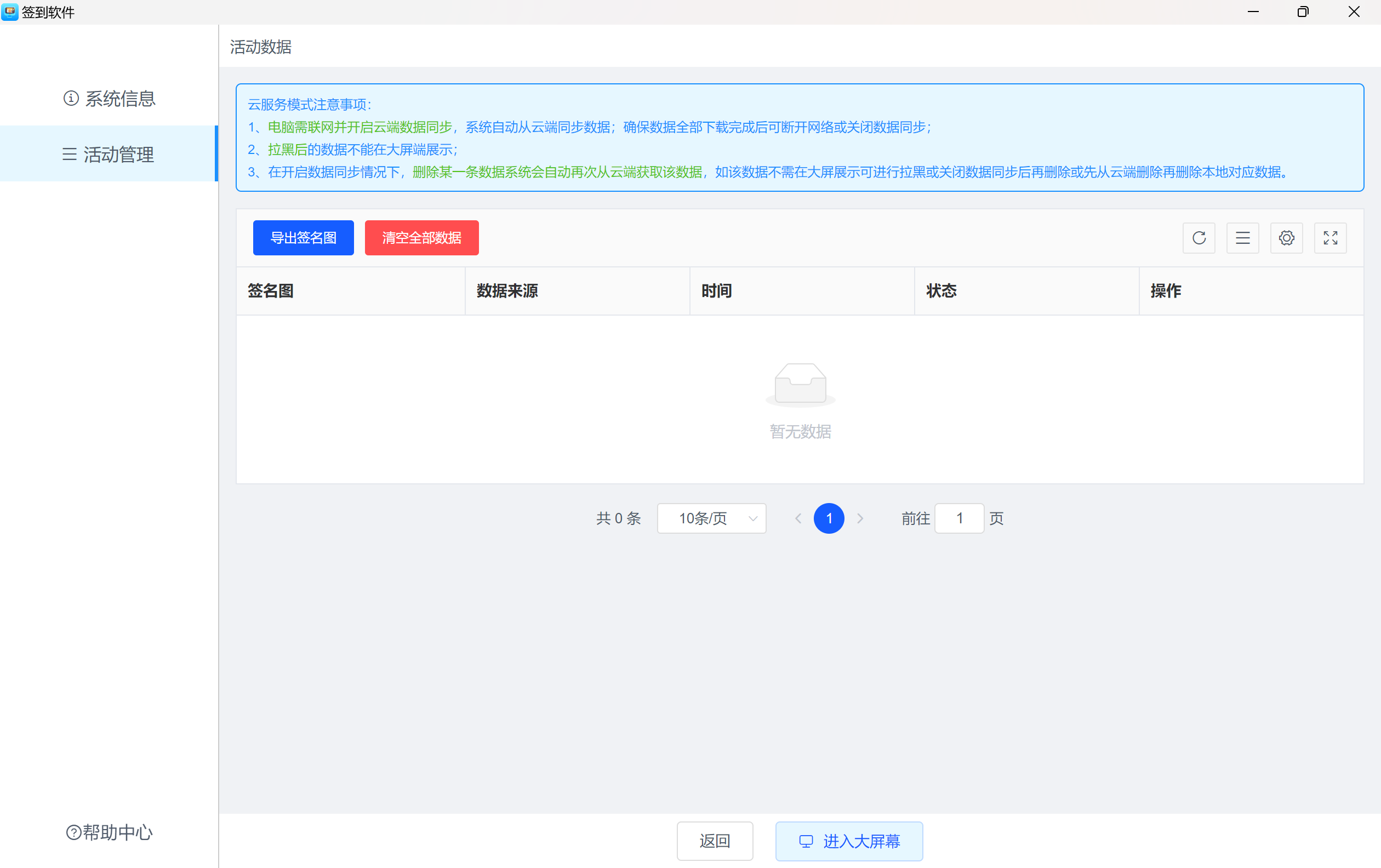Click the 签名图 column header
This screenshot has height=868, width=1381.
click(x=271, y=290)
